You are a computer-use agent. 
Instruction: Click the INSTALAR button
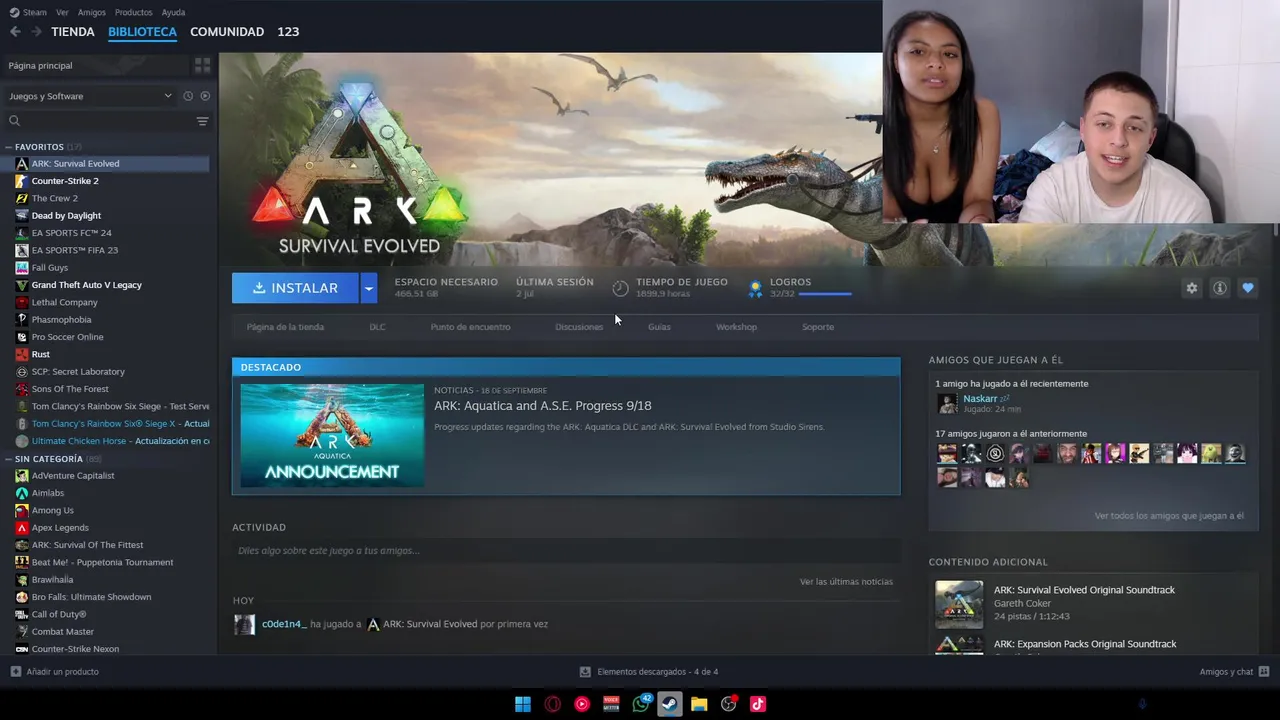click(x=295, y=288)
